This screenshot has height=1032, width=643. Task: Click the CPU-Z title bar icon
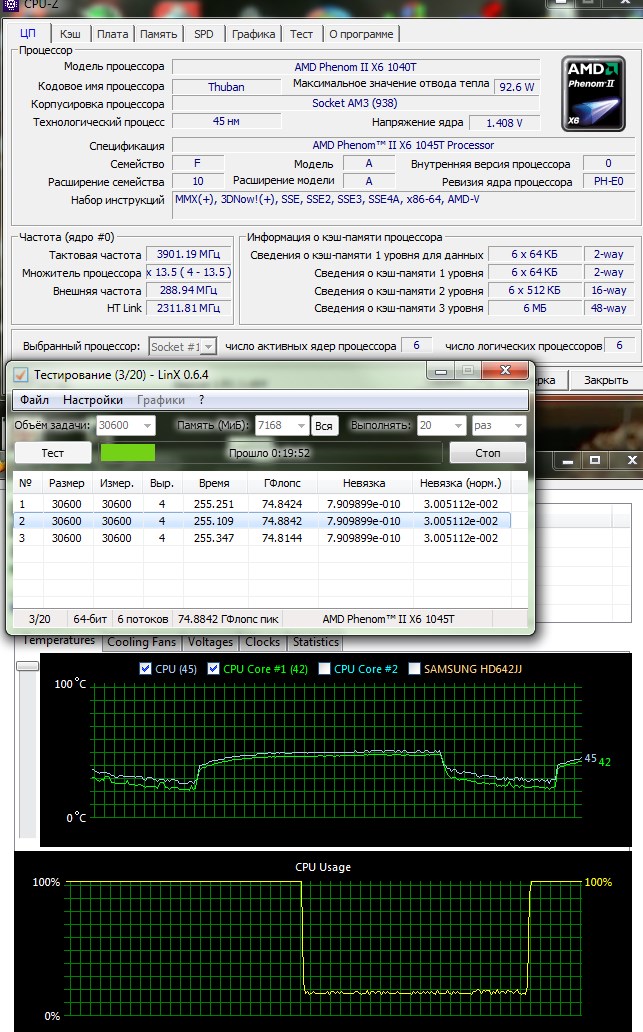(10, 4)
